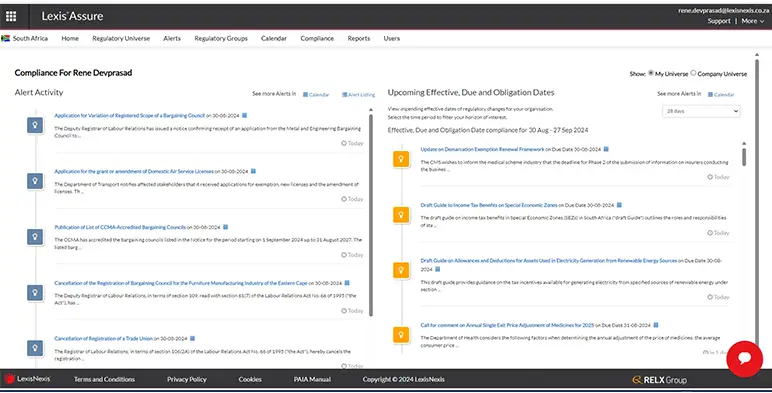Screen dimensions: 772x393
Task: Open Application for the grant or amendment of Domestic Air Service Licenses
Action: click(x=134, y=171)
